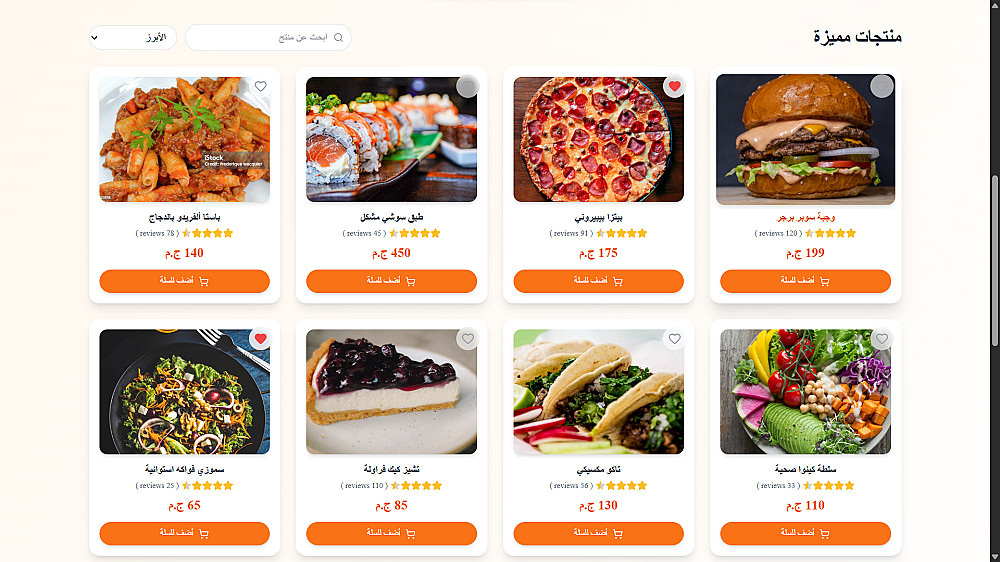Add the 85 cheesecake to cart

point(391,533)
